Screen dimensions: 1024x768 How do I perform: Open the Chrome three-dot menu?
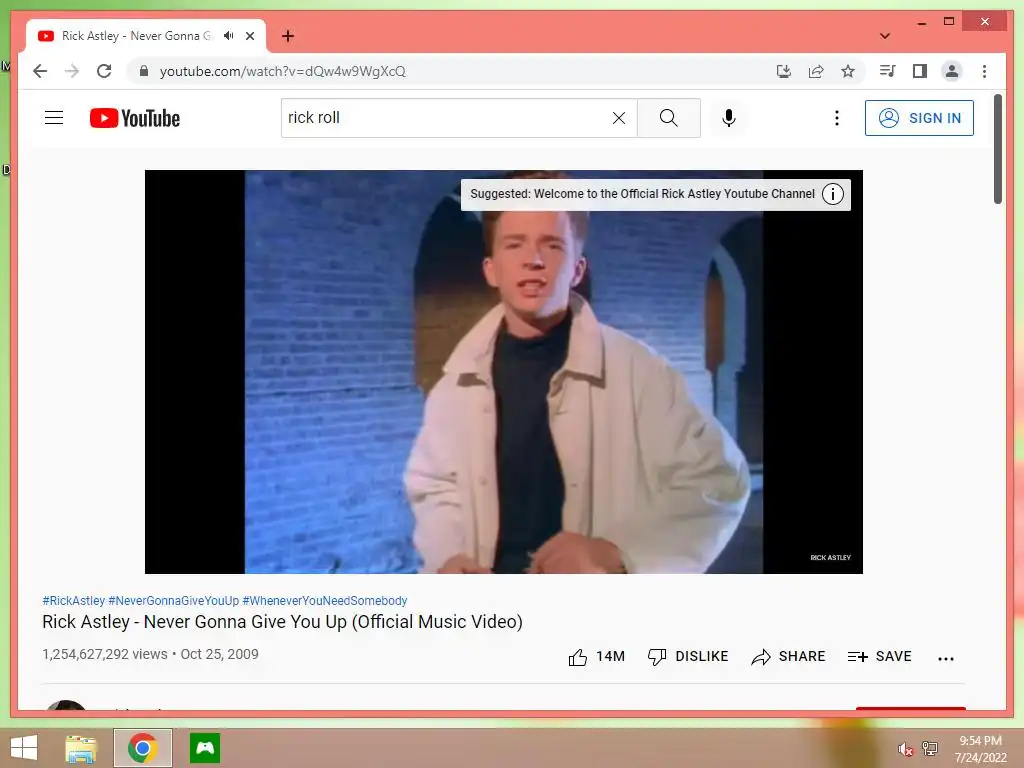(x=984, y=71)
